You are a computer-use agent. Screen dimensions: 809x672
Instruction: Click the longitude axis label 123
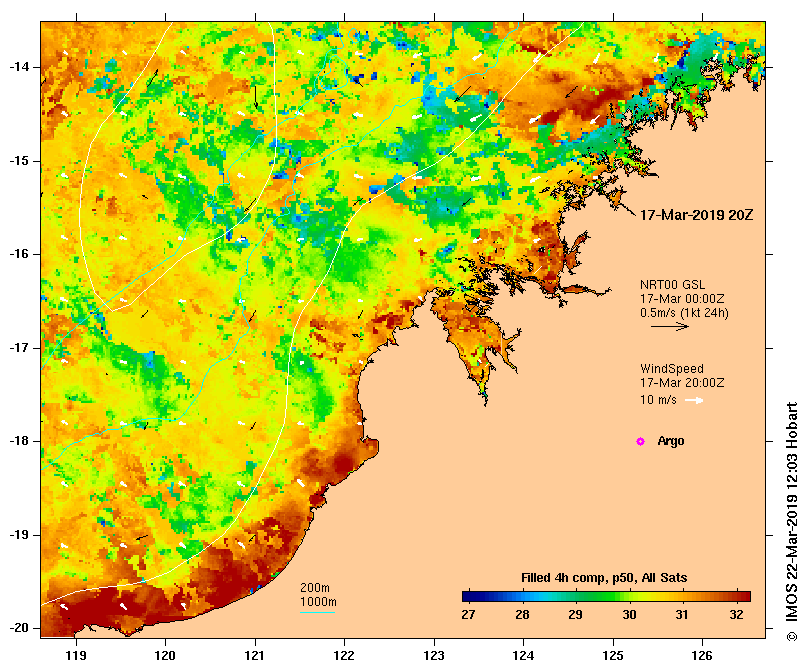(x=434, y=656)
